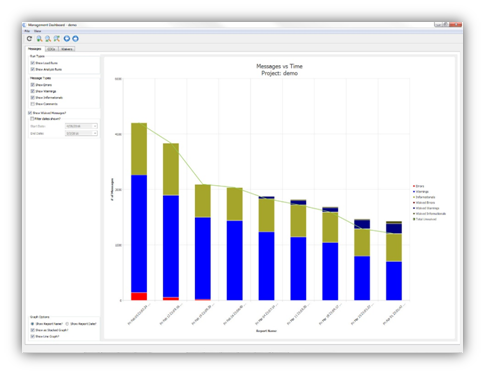Enable the Filter dates shown checkbox
This screenshot has width=485, height=375.
32,119
